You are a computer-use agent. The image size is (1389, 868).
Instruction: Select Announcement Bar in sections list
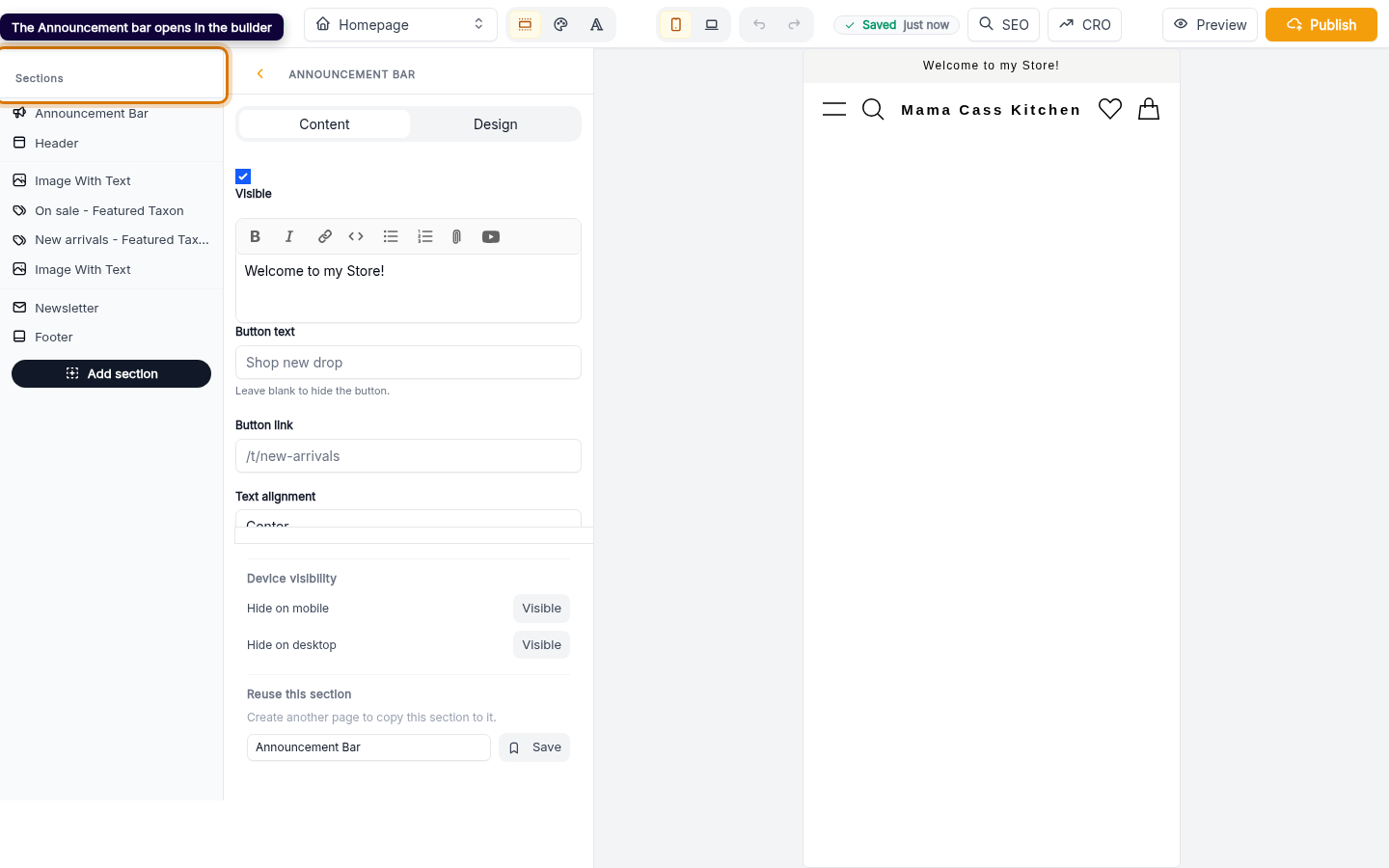tap(111, 114)
